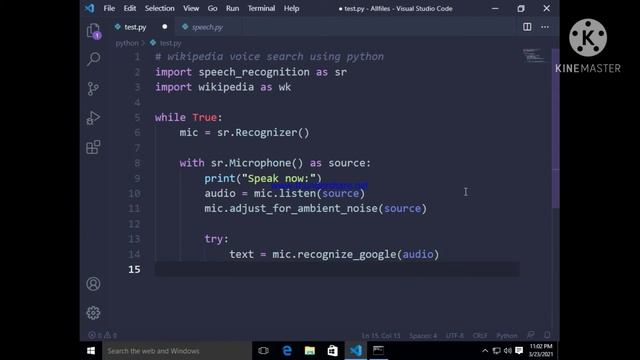Click the taskbar clock showing 11:02 PM
Image resolution: width=640 pixels, height=360 pixels.
pos(541,351)
